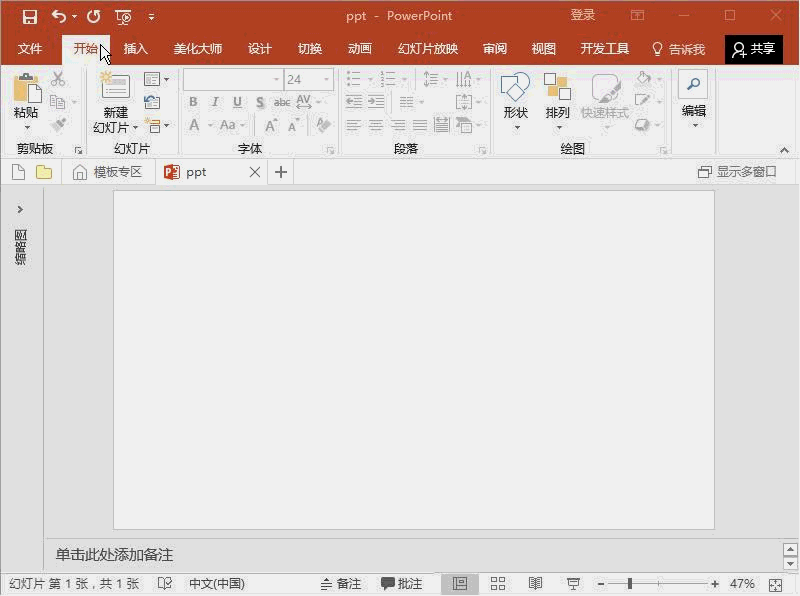Click the Editing magnifier icon
Image resolution: width=800 pixels, height=596 pixels.
pos(693,86)
